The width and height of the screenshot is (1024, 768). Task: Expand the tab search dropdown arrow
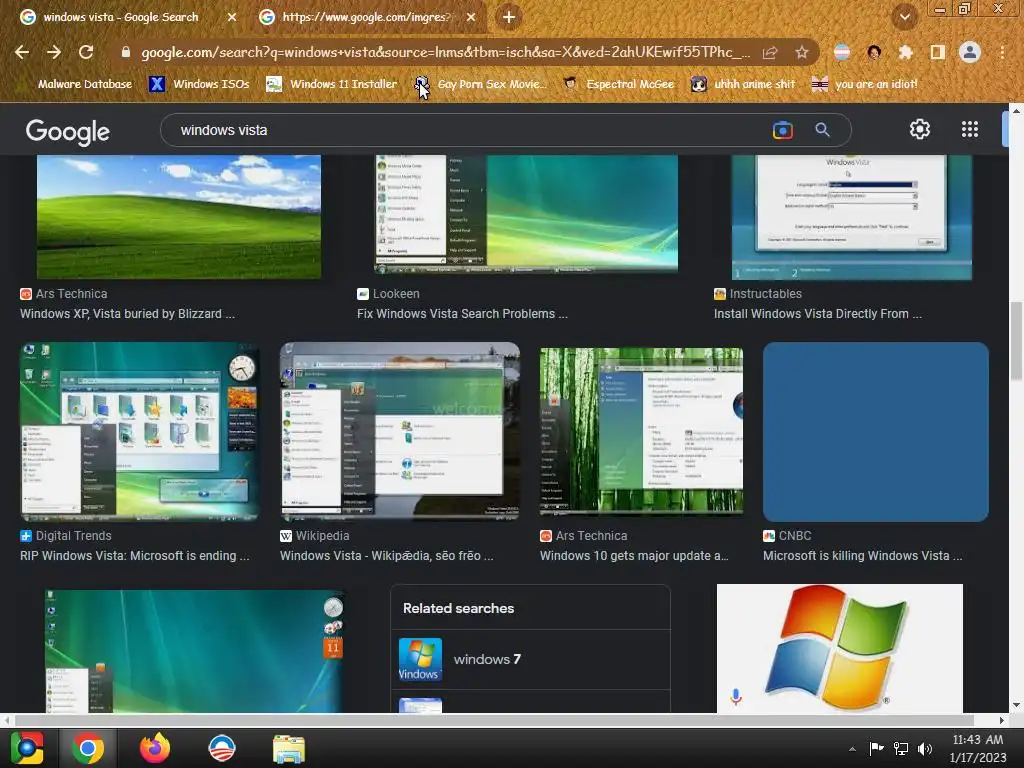click(904, 18)
